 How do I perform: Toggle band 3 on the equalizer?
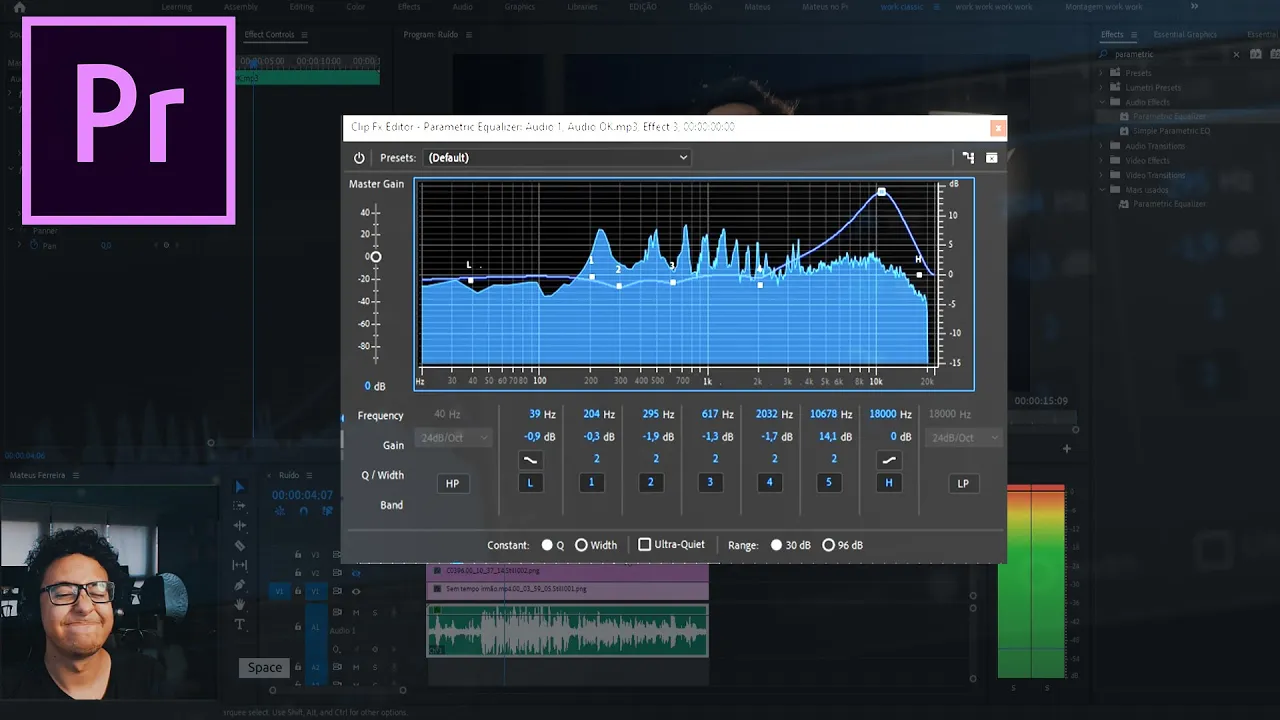(x=710, y=483)
